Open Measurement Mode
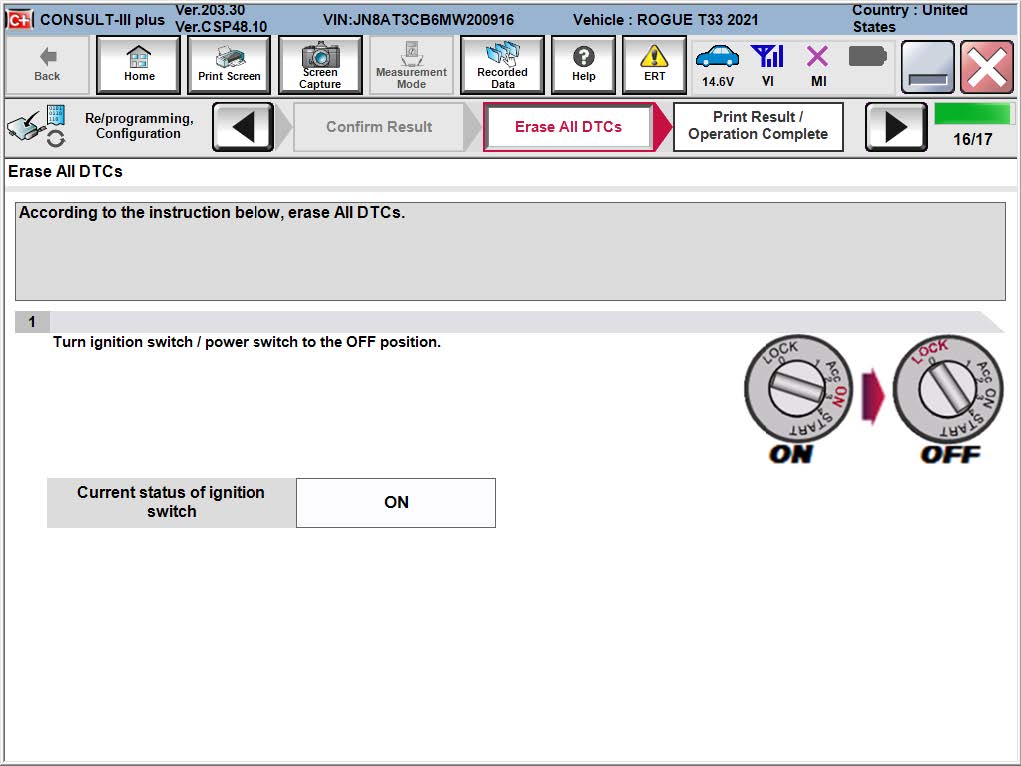This screenshot has width=1021, height=766. tap(411, 64)
